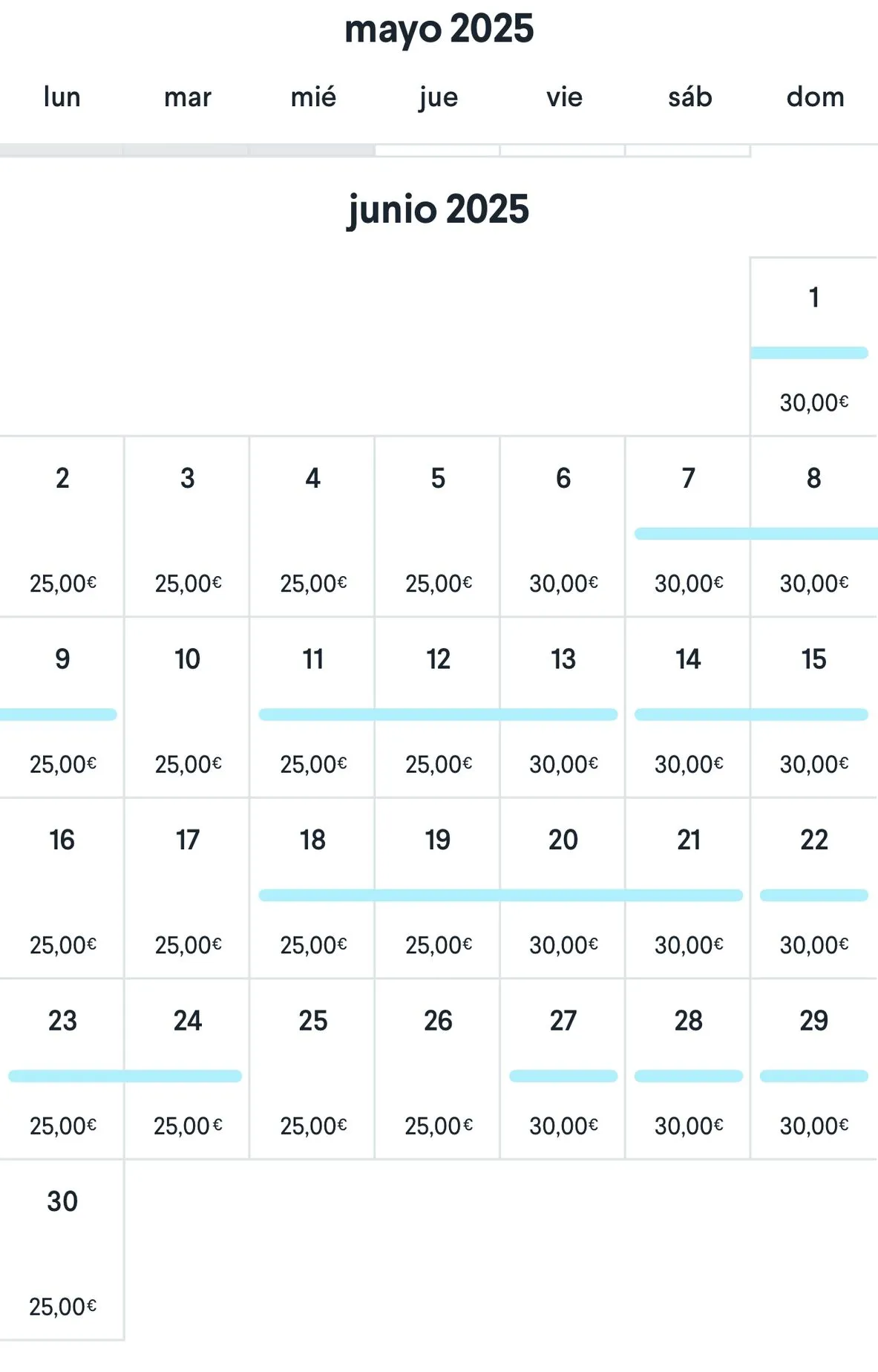Click the 25,00€ price on June 4
Image resolution: width=878 pixels, height=1372 pixels.
313,584
